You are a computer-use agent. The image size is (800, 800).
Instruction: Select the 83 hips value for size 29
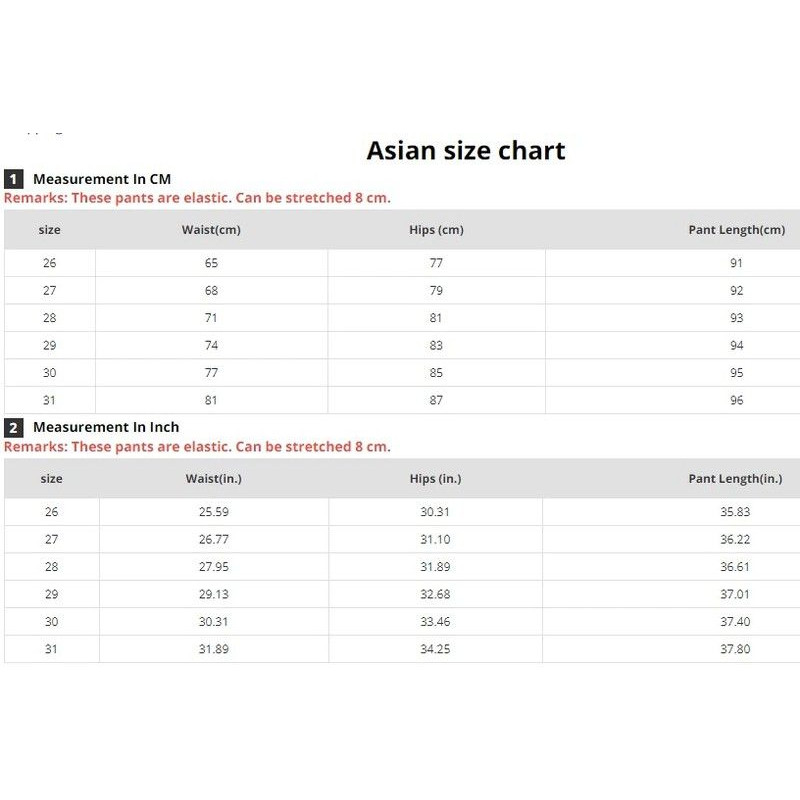pyautogui.click(x=436, y=346)
